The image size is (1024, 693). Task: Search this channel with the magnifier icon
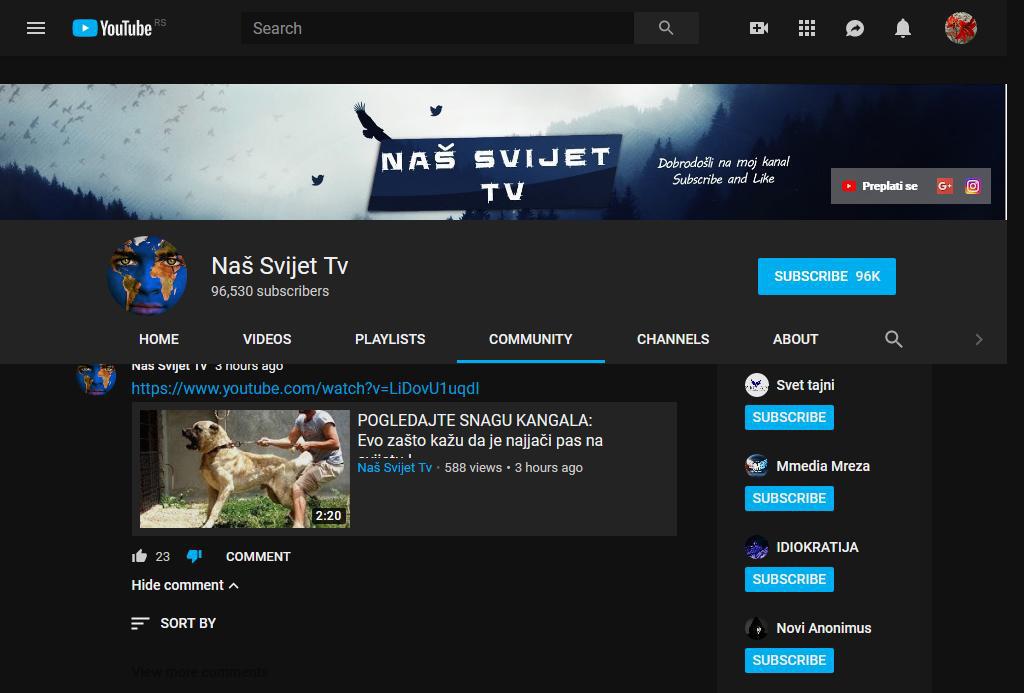(x=894, y=339)
